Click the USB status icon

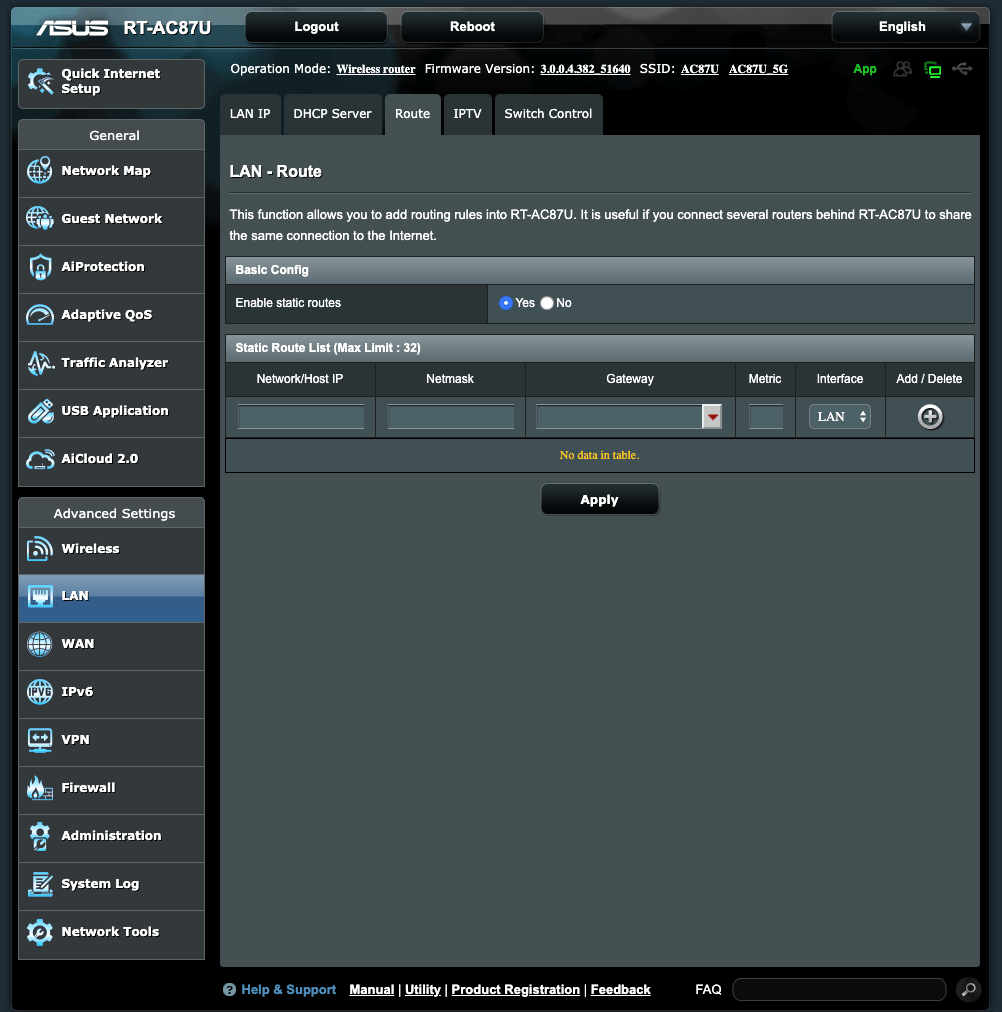point(961,68)
